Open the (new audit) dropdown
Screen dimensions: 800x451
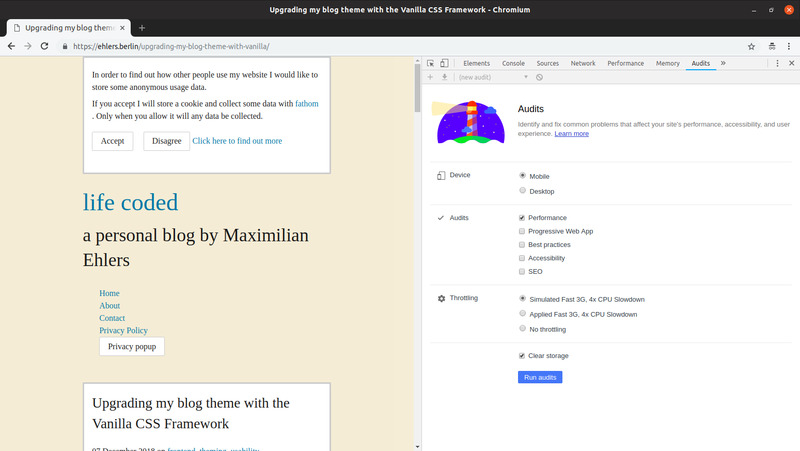[x=492, y=77]
